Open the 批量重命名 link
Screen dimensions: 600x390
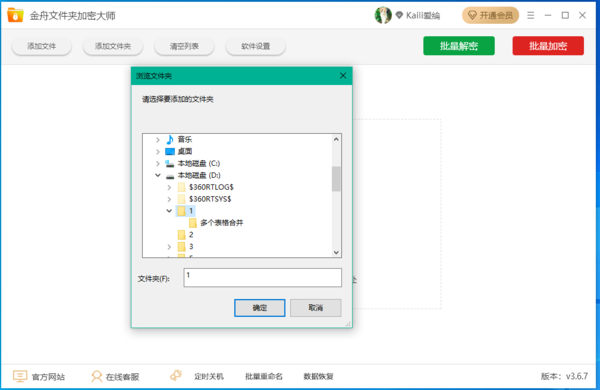pyautogui.click(x=264, y=376)
